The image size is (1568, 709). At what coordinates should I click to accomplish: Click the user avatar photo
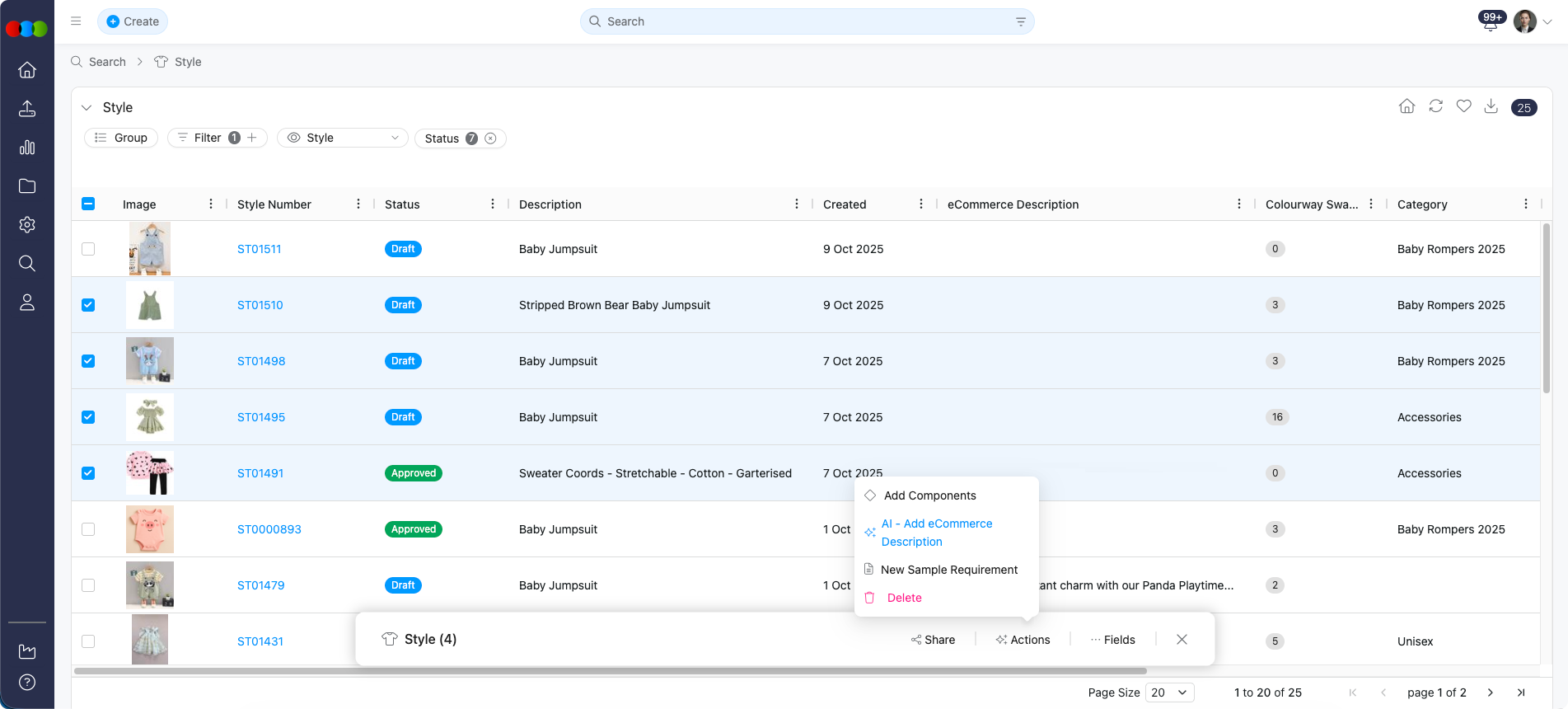tap(1525, 21)
